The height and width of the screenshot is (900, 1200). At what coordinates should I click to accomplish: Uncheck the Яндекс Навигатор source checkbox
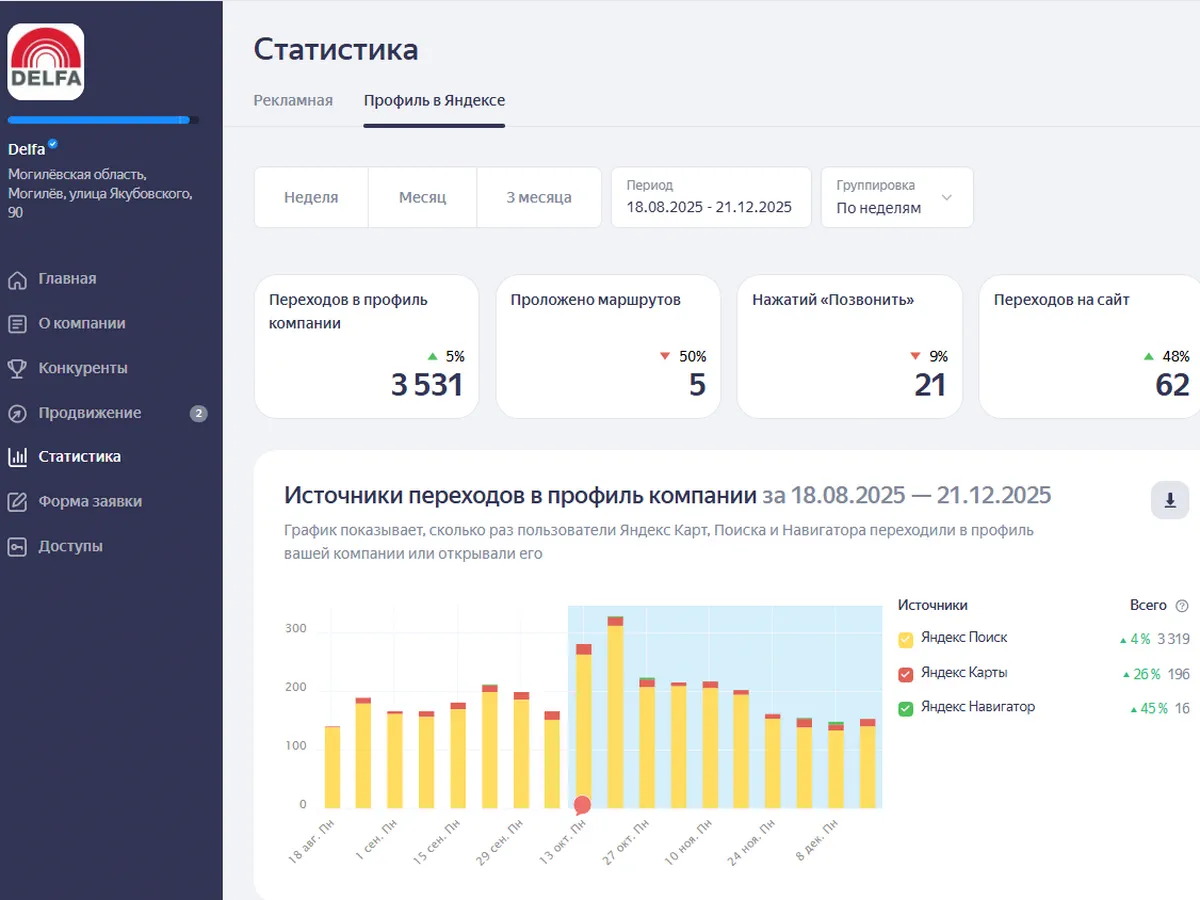(x=906, y=709)
